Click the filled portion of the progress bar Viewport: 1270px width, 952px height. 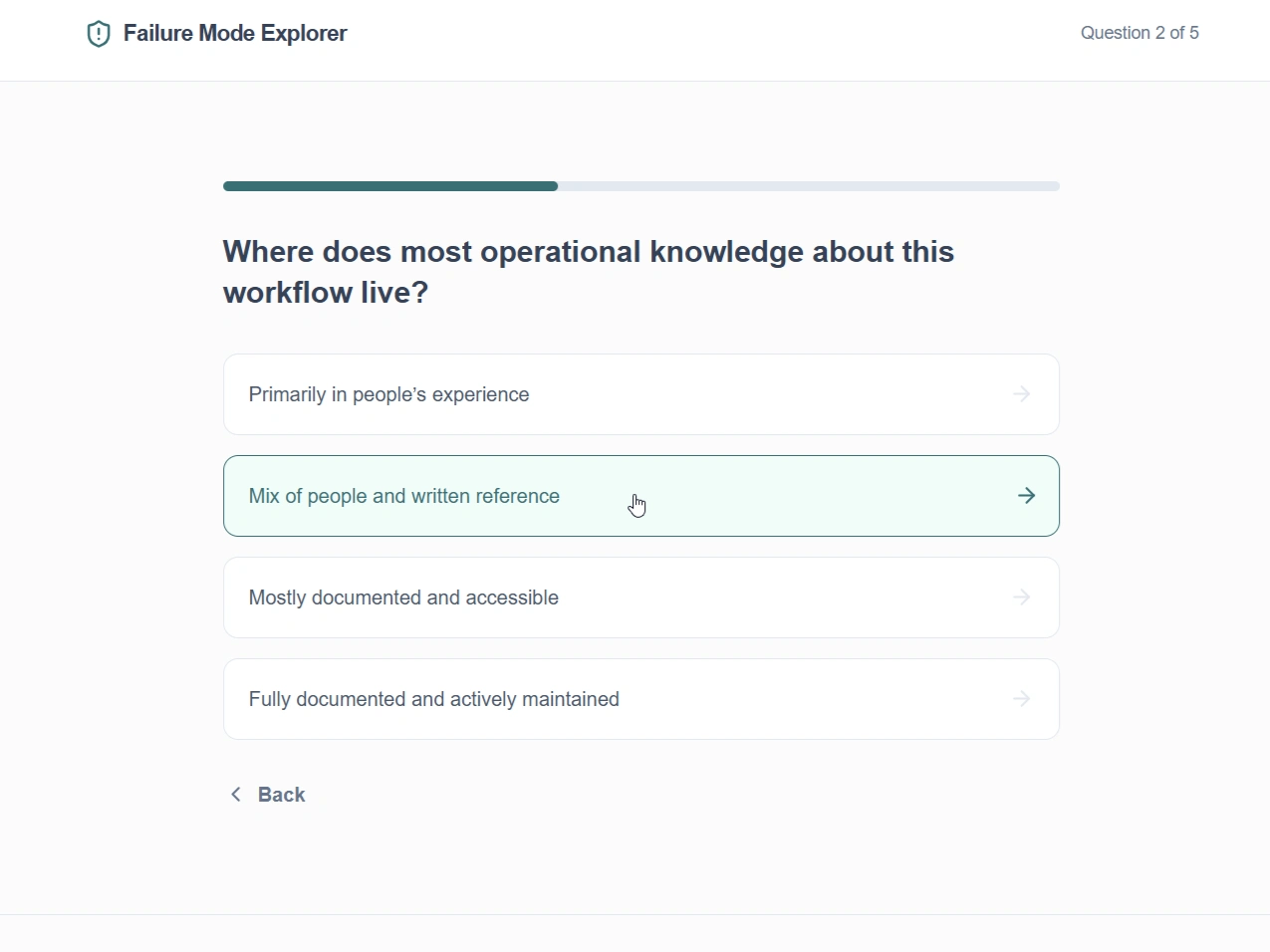(x=390, y=186)
